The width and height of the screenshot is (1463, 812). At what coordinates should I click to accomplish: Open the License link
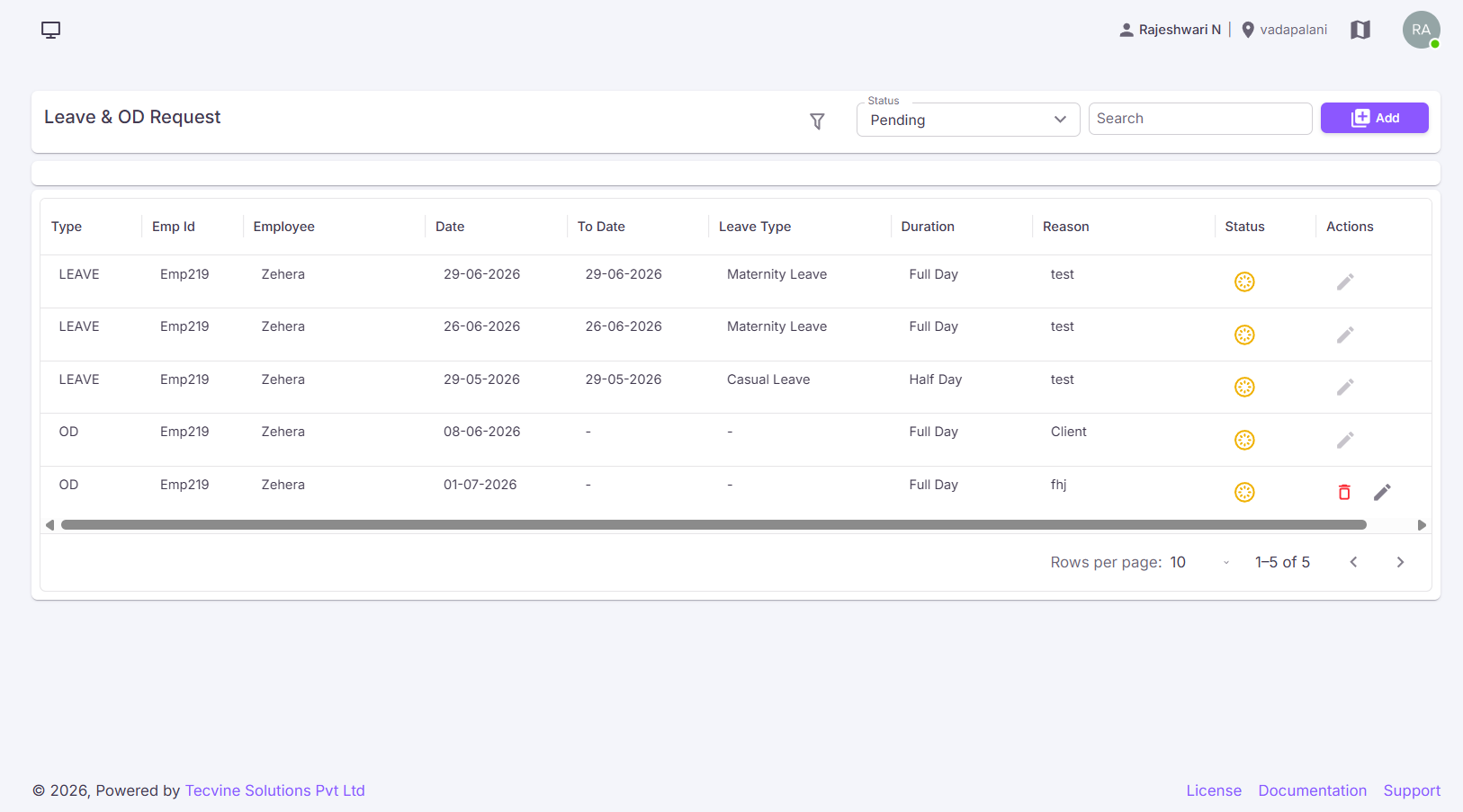point(1214,790)
